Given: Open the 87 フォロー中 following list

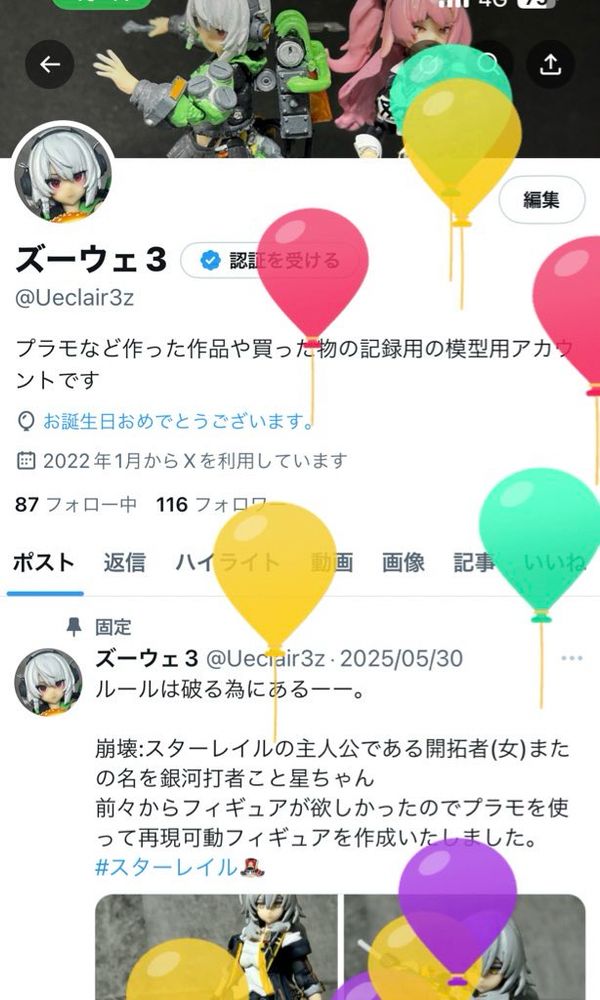Looking at the screenshot, I should pos(76,504).
